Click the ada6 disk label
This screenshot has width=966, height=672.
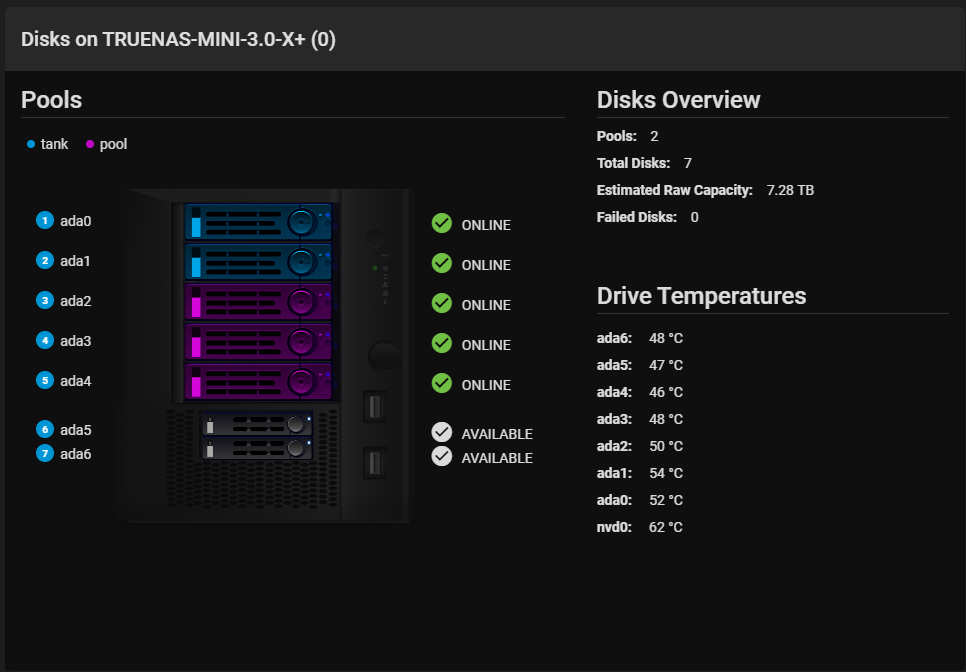click(x=76, y=454)
